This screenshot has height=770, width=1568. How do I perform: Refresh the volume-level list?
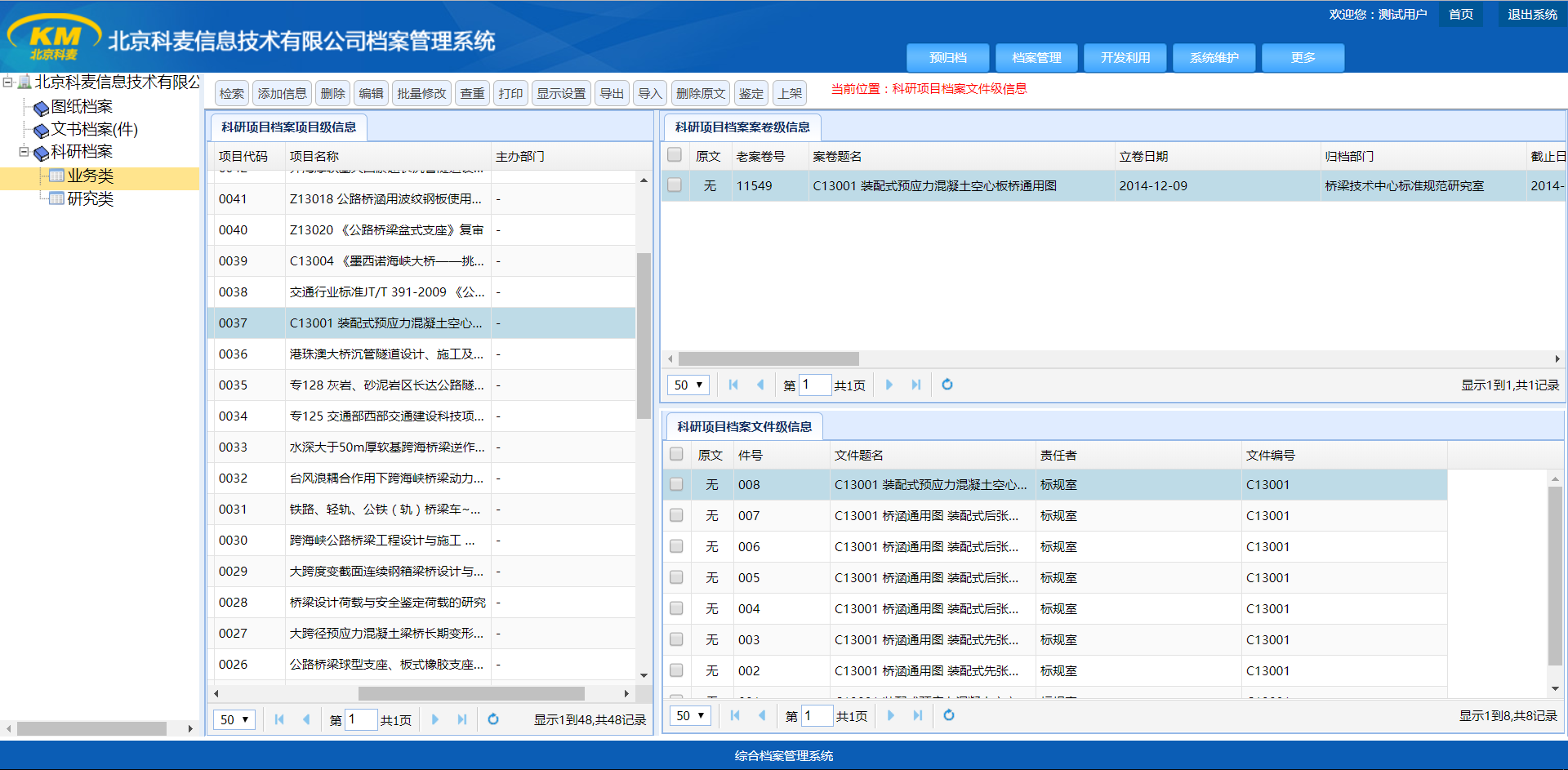tap(947, 385)
